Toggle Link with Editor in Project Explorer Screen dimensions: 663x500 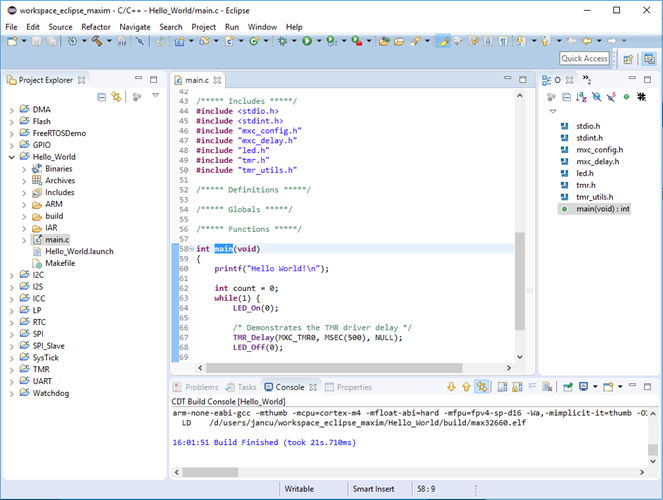[x=117, y=96]
